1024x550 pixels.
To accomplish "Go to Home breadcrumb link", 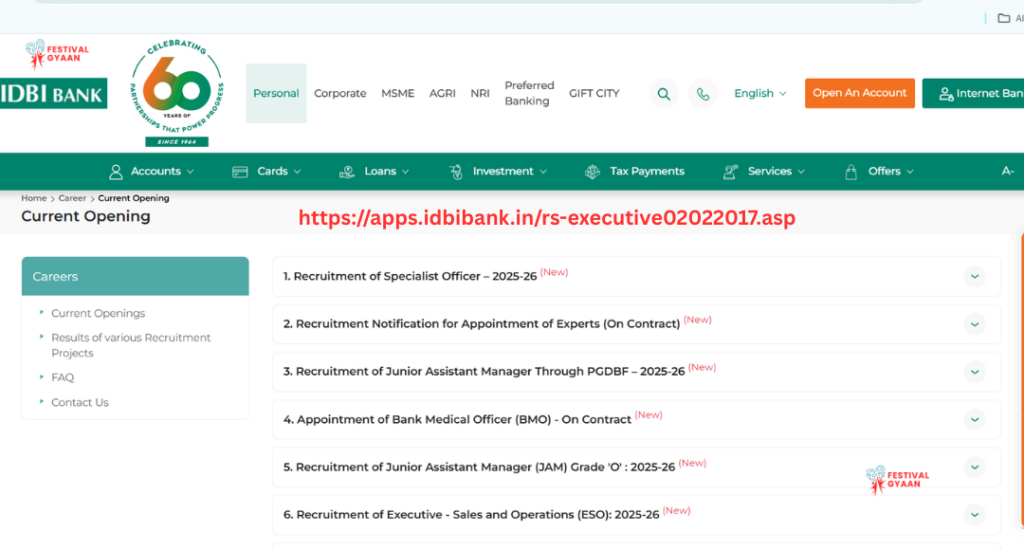I will click(x=33, y=198).
